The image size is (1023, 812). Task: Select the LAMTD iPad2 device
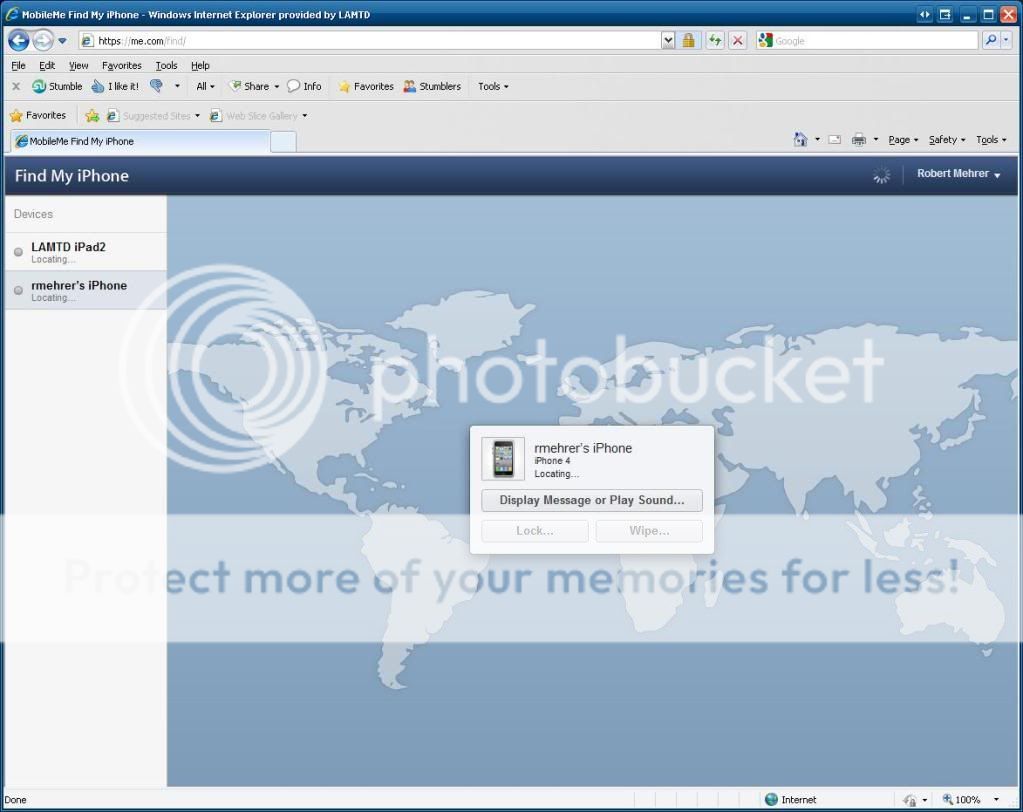click(85, 252)
